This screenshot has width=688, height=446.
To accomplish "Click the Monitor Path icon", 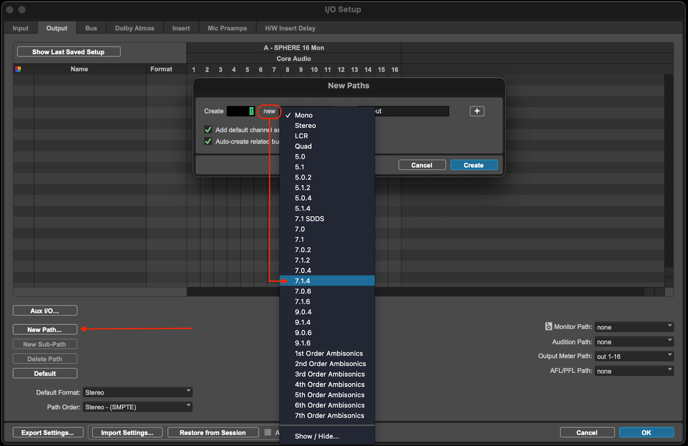I will tap(548, 327).
